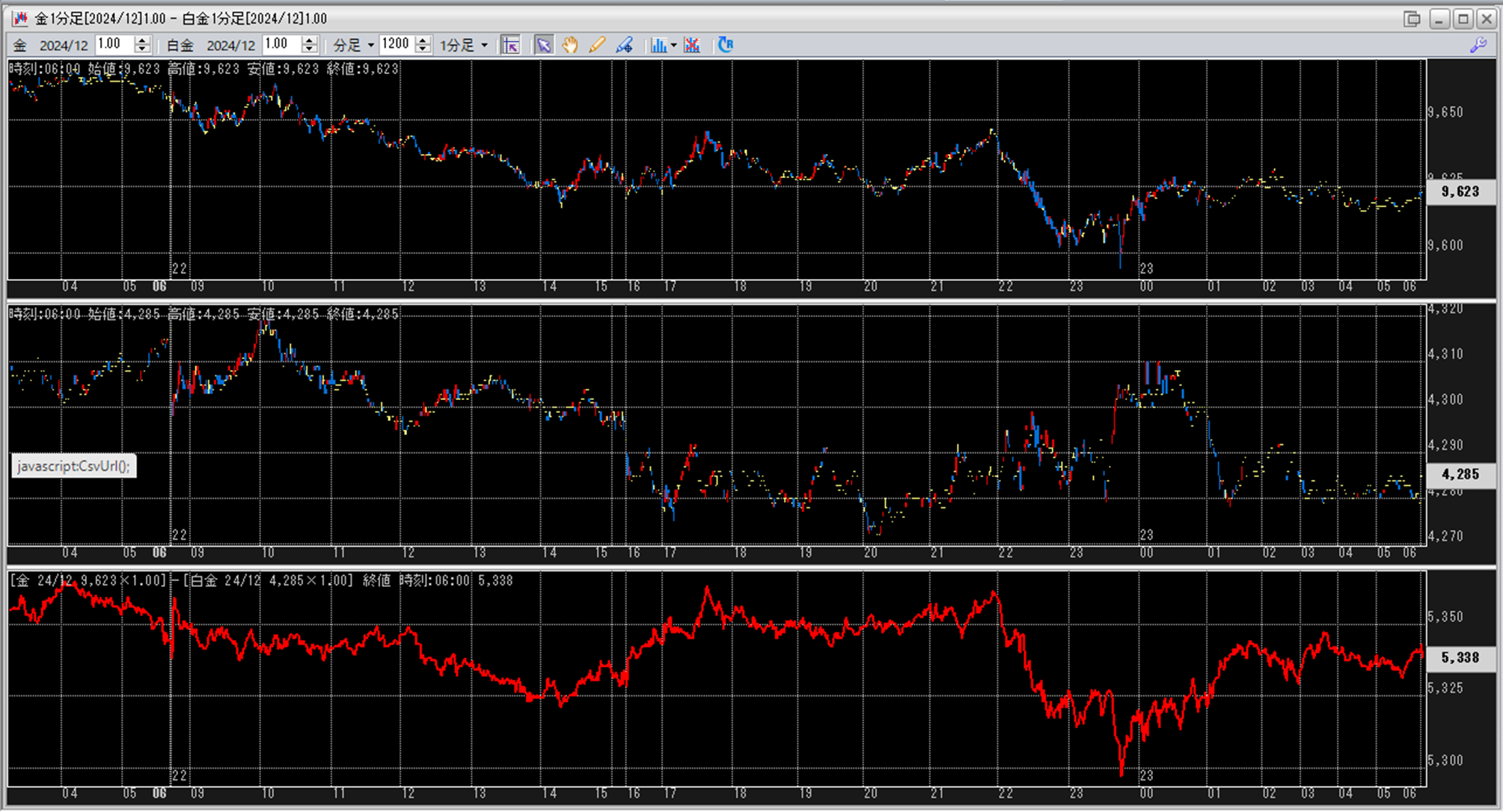Select the pencil drawing tool
This screenshot has height=812, width=1503.
pyautogui.click(x=596, y=46)
